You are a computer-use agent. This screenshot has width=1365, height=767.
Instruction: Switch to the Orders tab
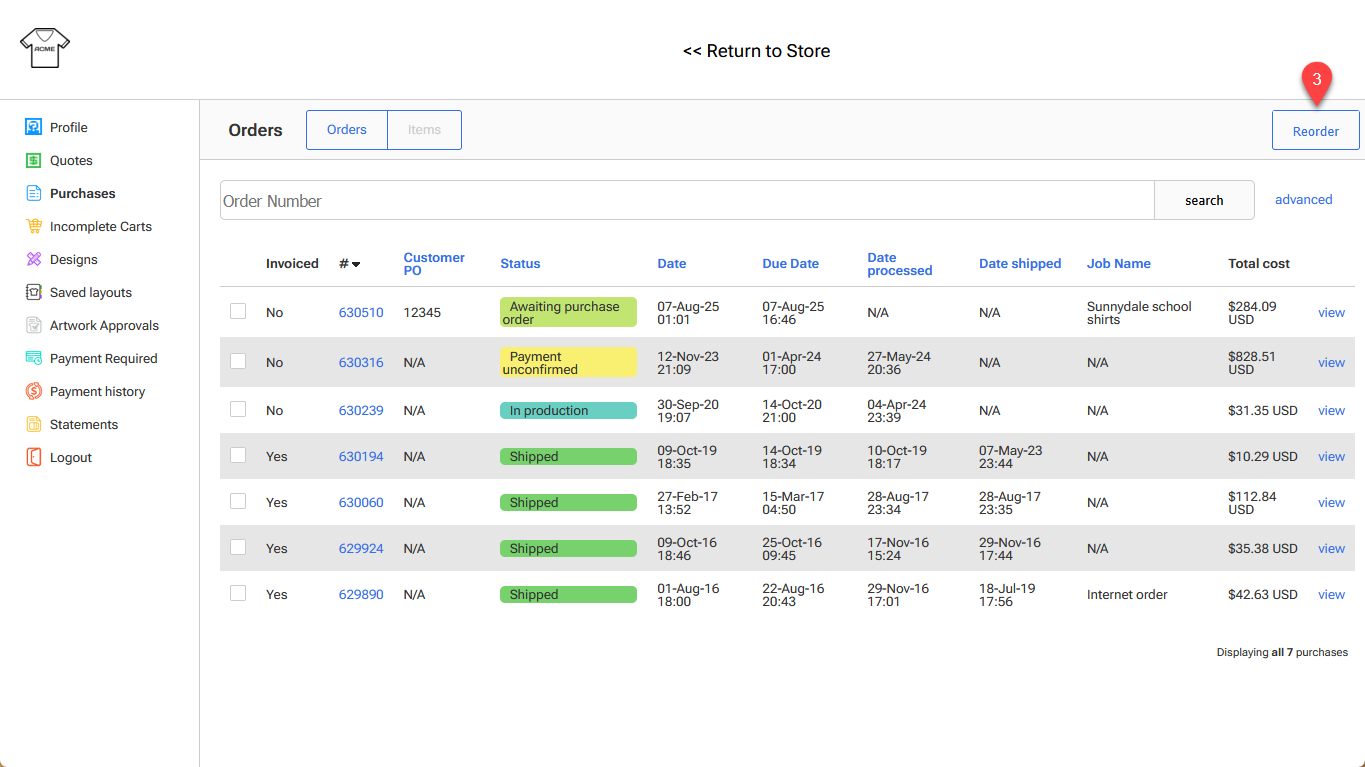[x=347, y=130]
